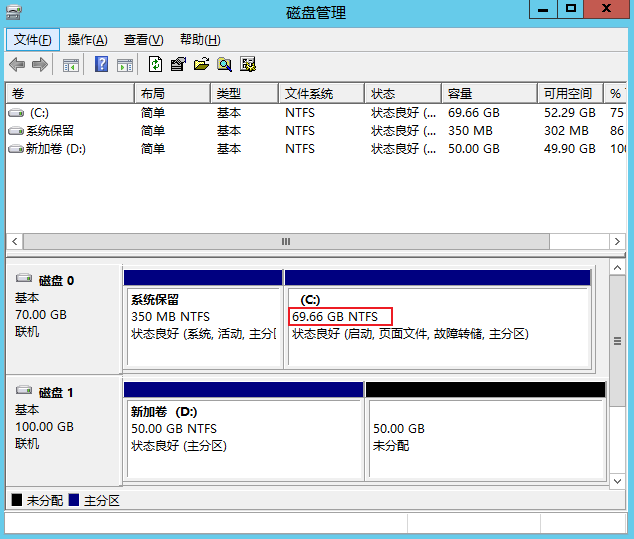Open Help via blue question mark icon

click(x=101, y=65)
